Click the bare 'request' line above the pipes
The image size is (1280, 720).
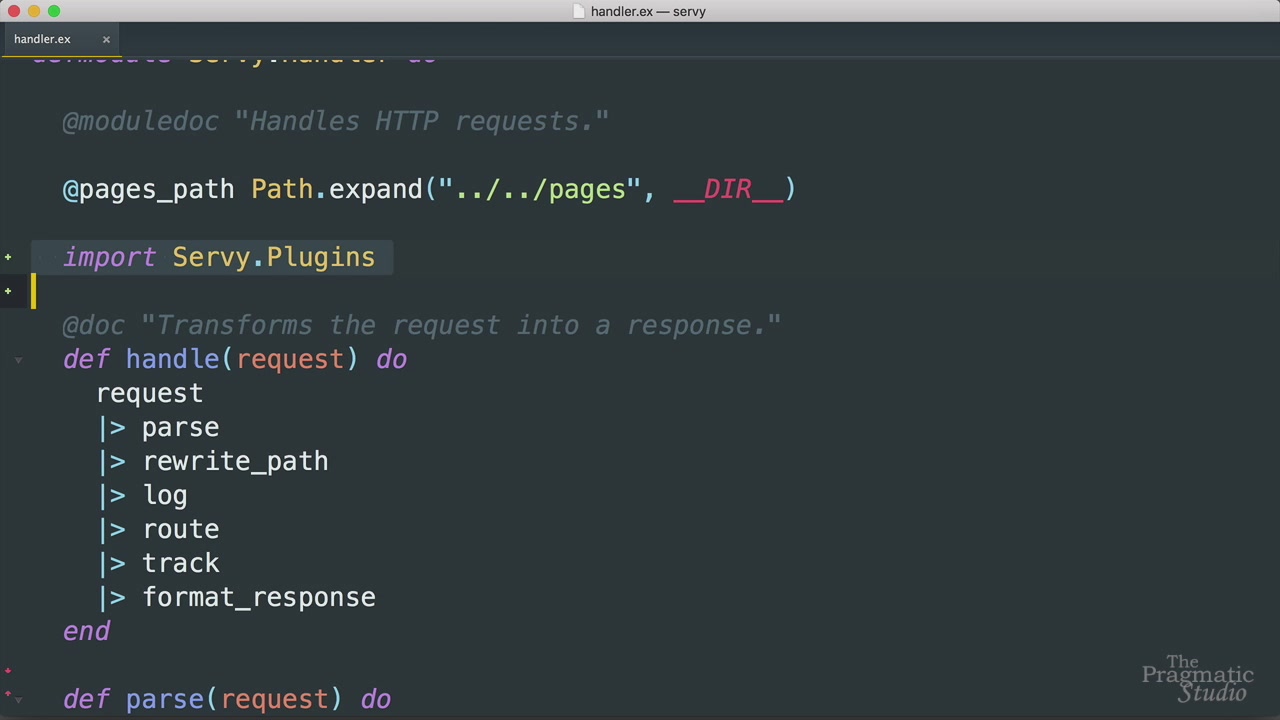pos(149,394)
